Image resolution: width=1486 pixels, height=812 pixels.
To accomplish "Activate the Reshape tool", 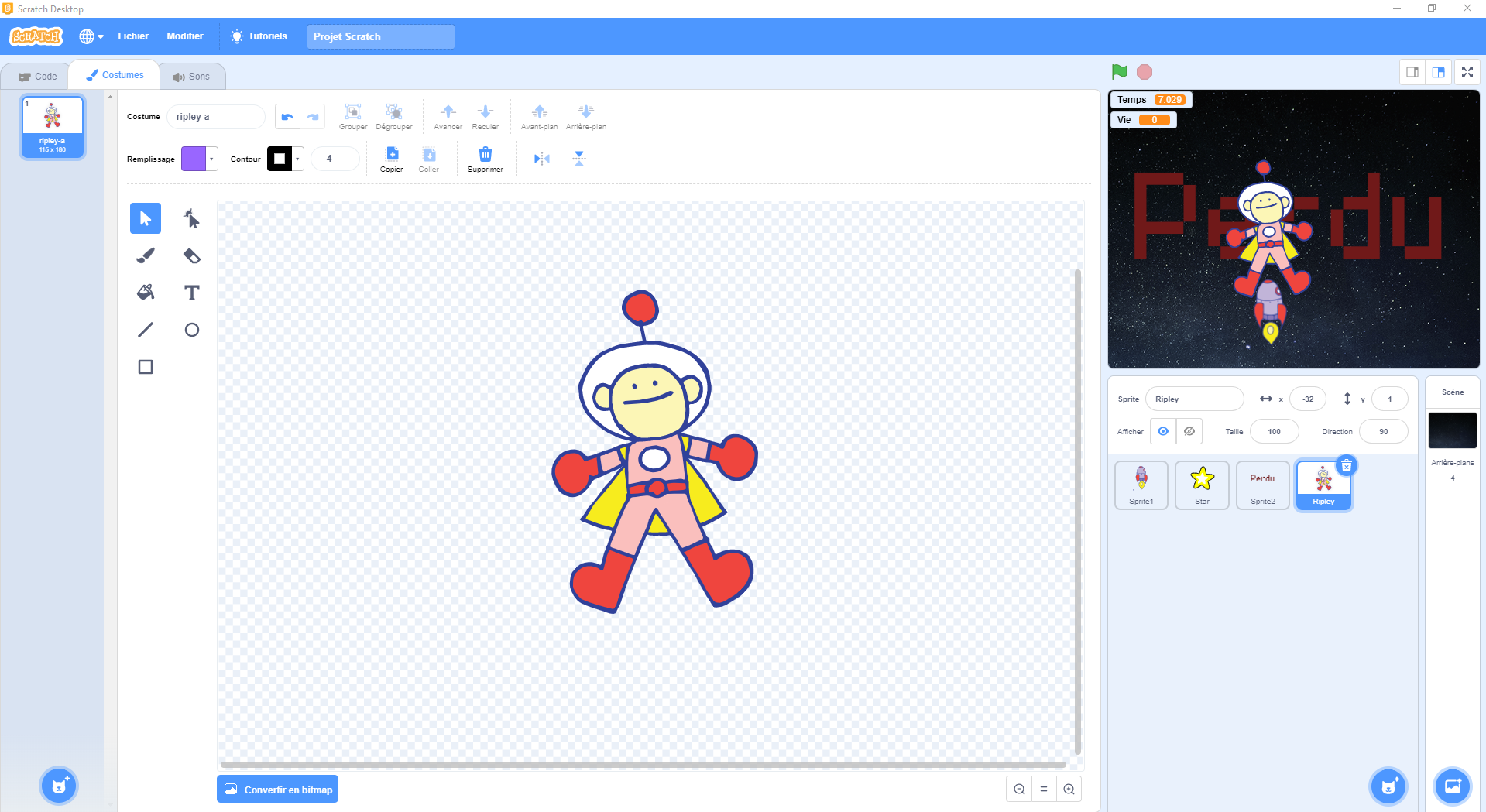I will tap(191, 219).
